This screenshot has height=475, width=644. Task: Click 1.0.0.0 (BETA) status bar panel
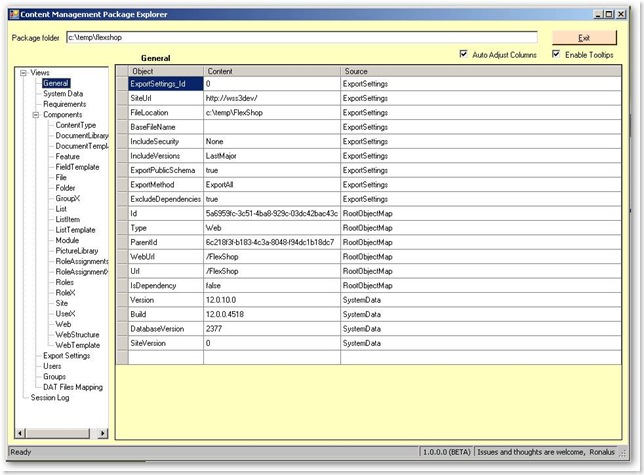[447, 452]
